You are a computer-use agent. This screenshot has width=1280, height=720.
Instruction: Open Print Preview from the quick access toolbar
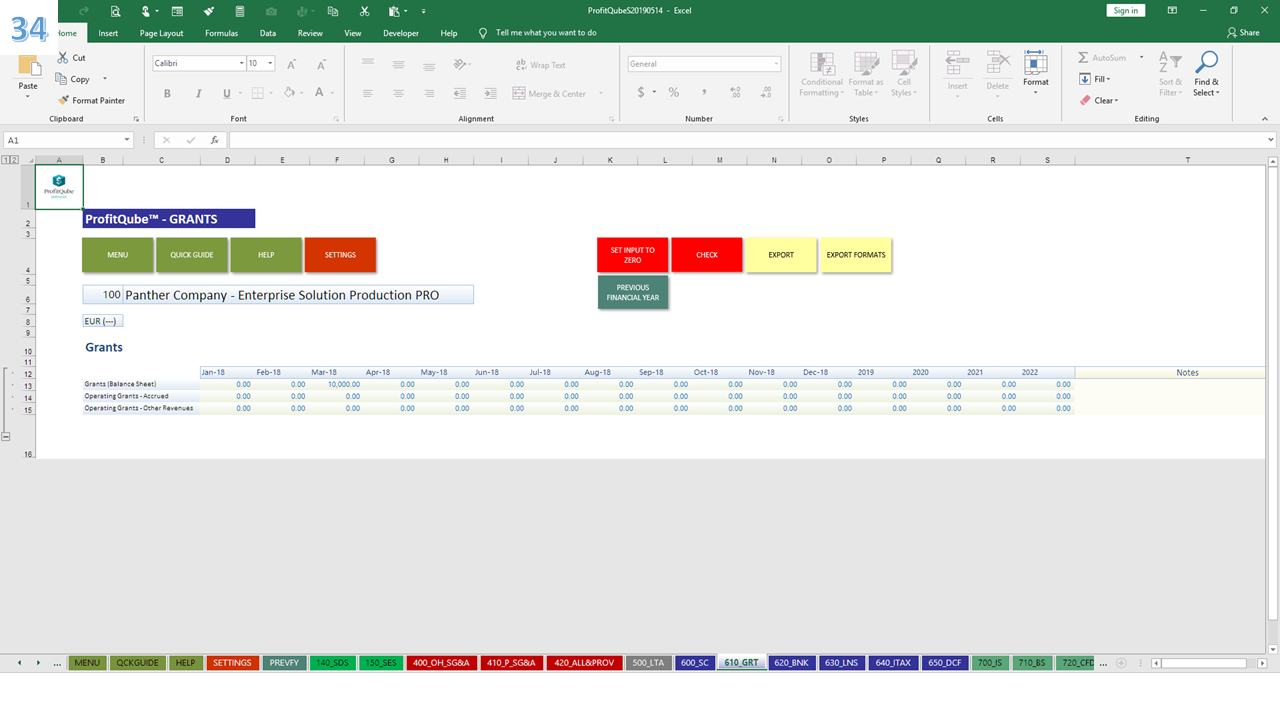coord(116,11)
